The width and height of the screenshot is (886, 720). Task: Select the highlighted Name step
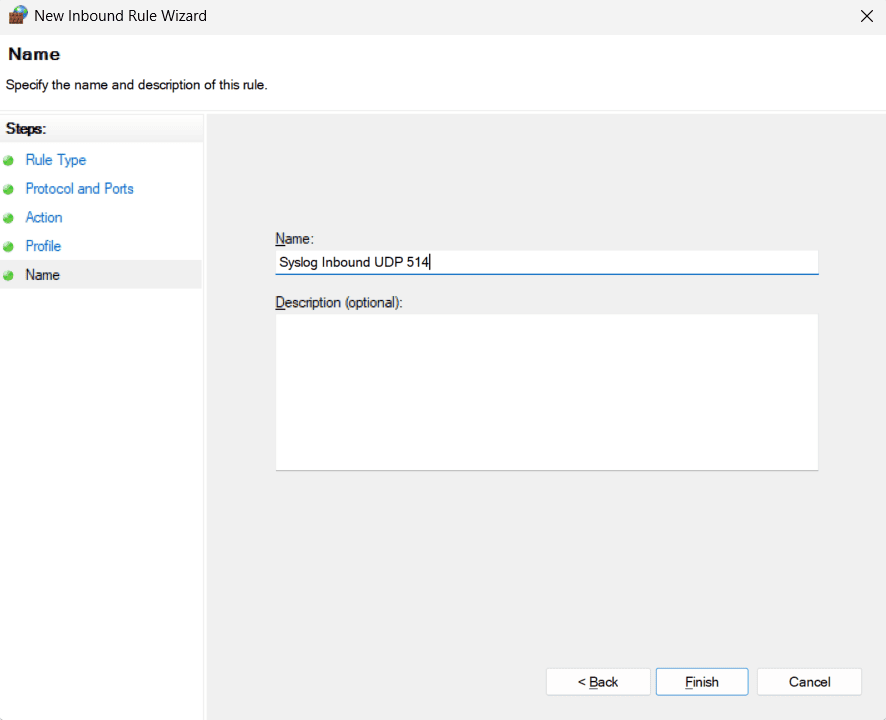point(42,275)
